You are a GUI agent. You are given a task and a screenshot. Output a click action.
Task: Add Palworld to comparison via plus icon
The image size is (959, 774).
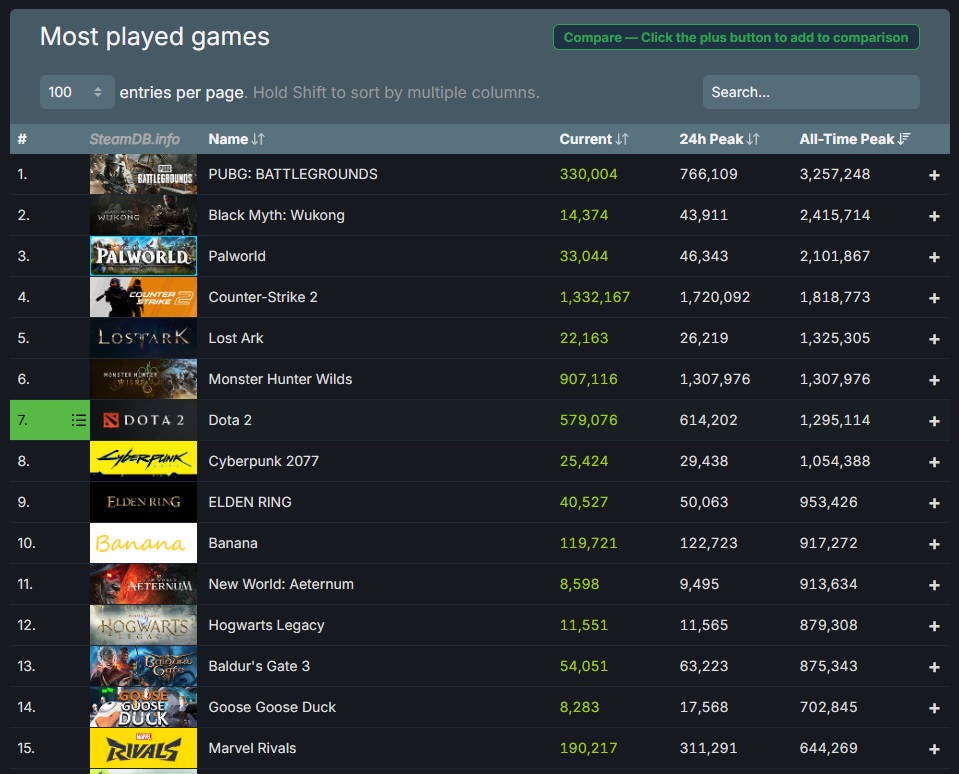[934, 257]
